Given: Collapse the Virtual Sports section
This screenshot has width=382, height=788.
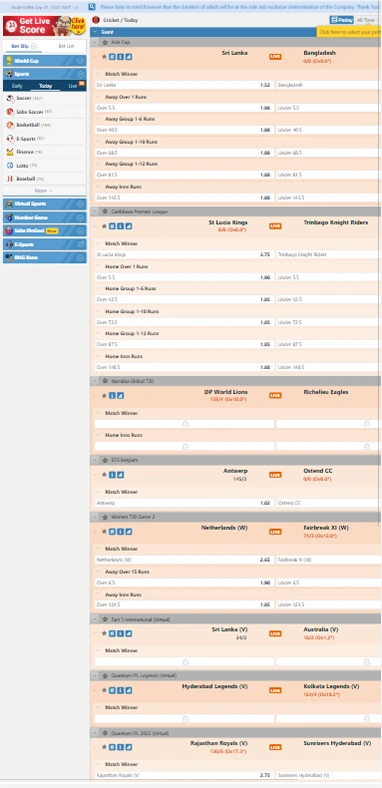Looking at the screenshot, I should coord(80,204).
